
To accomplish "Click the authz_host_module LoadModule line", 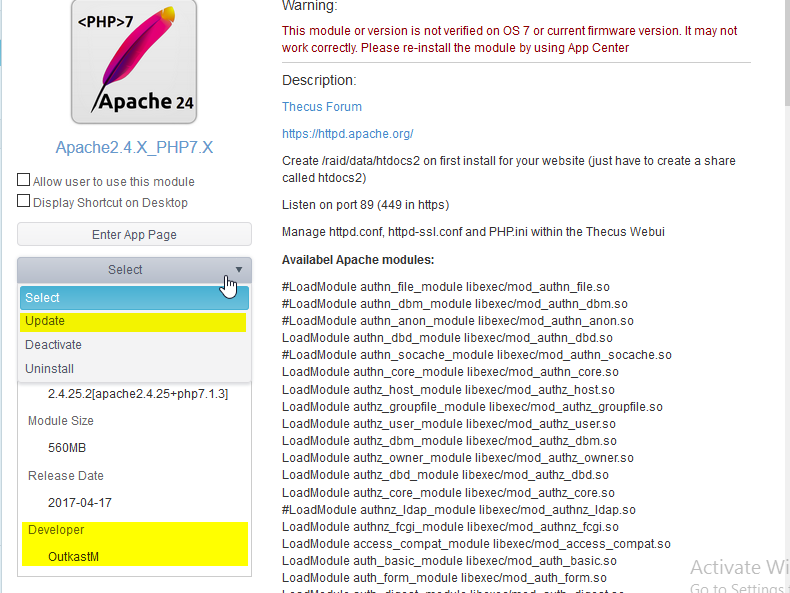I will [x=448, y=390].
